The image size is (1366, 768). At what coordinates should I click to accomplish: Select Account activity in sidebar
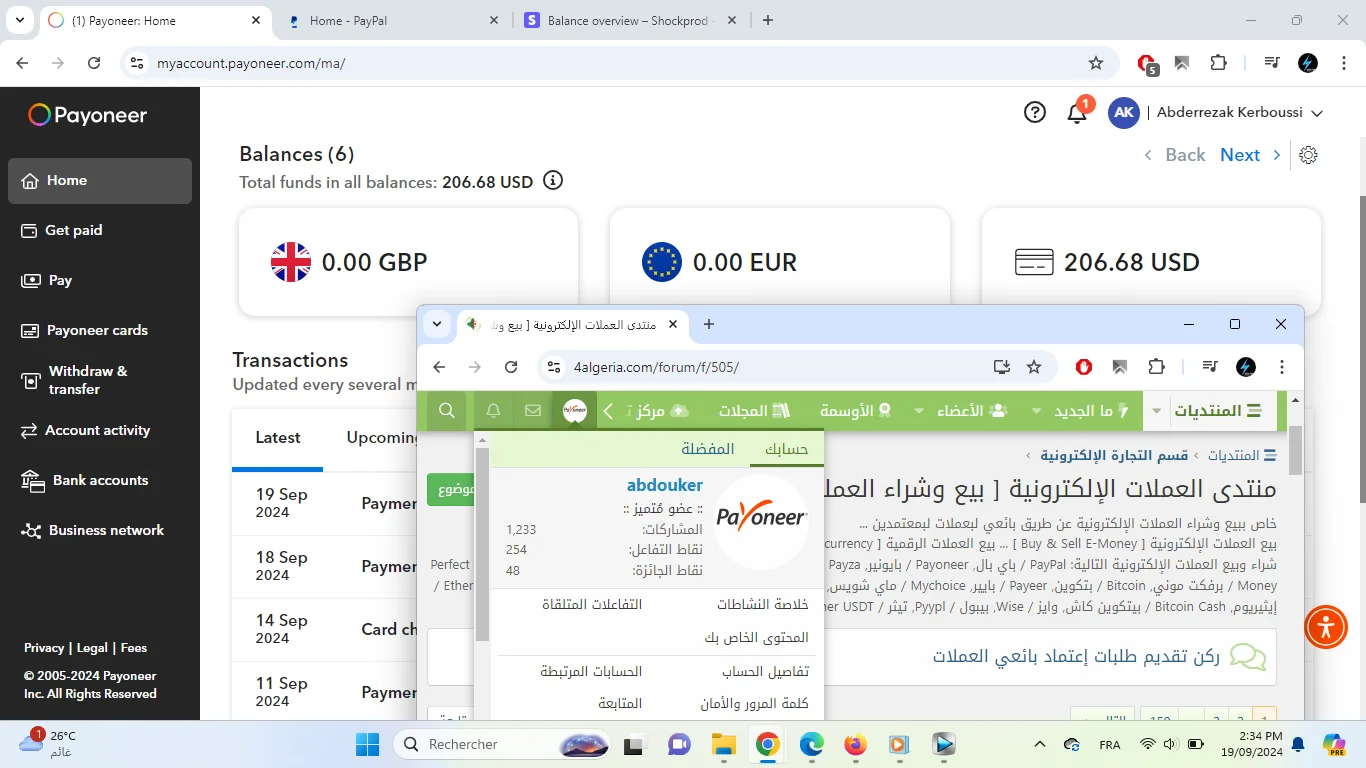97,430
